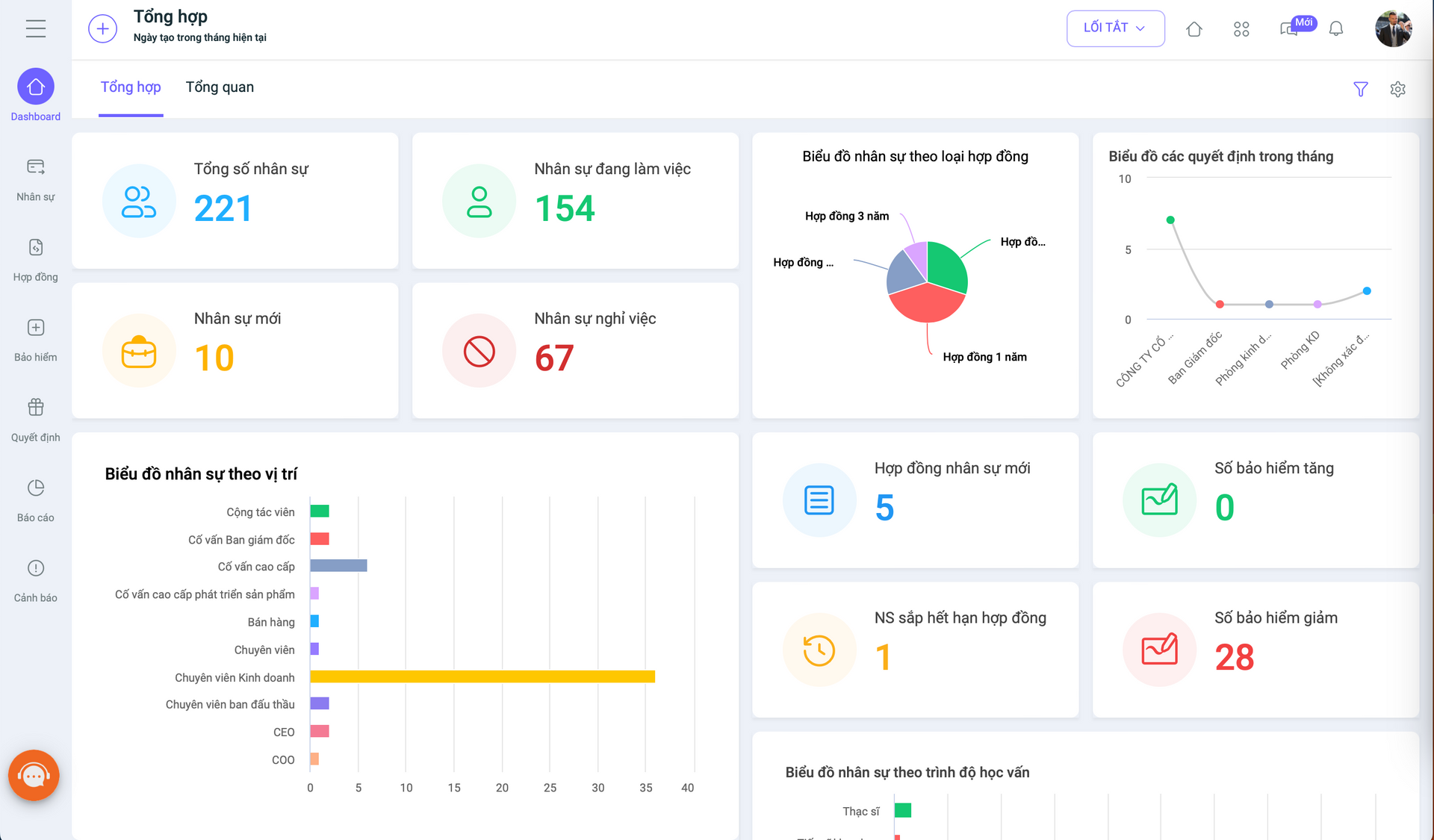
Task: Go to Dashboard in sidebar
Action: click(35, 96)
